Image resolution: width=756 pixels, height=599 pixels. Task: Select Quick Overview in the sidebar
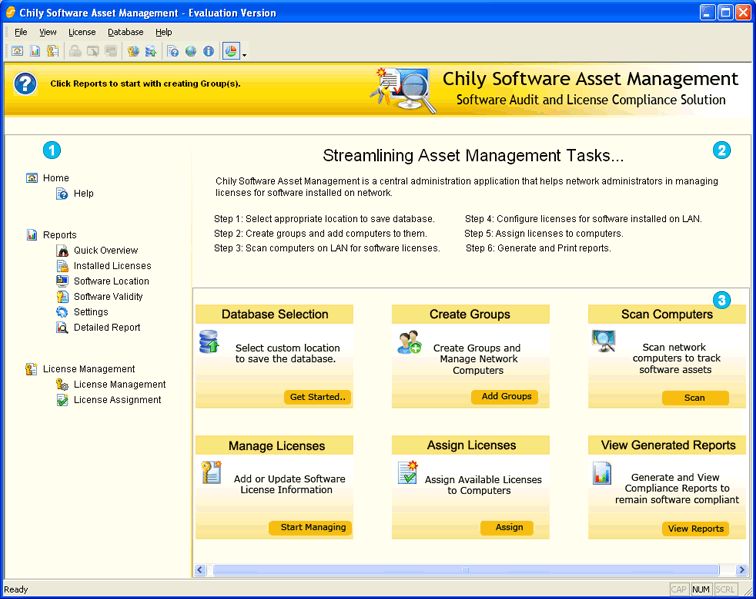pos(106,250)
